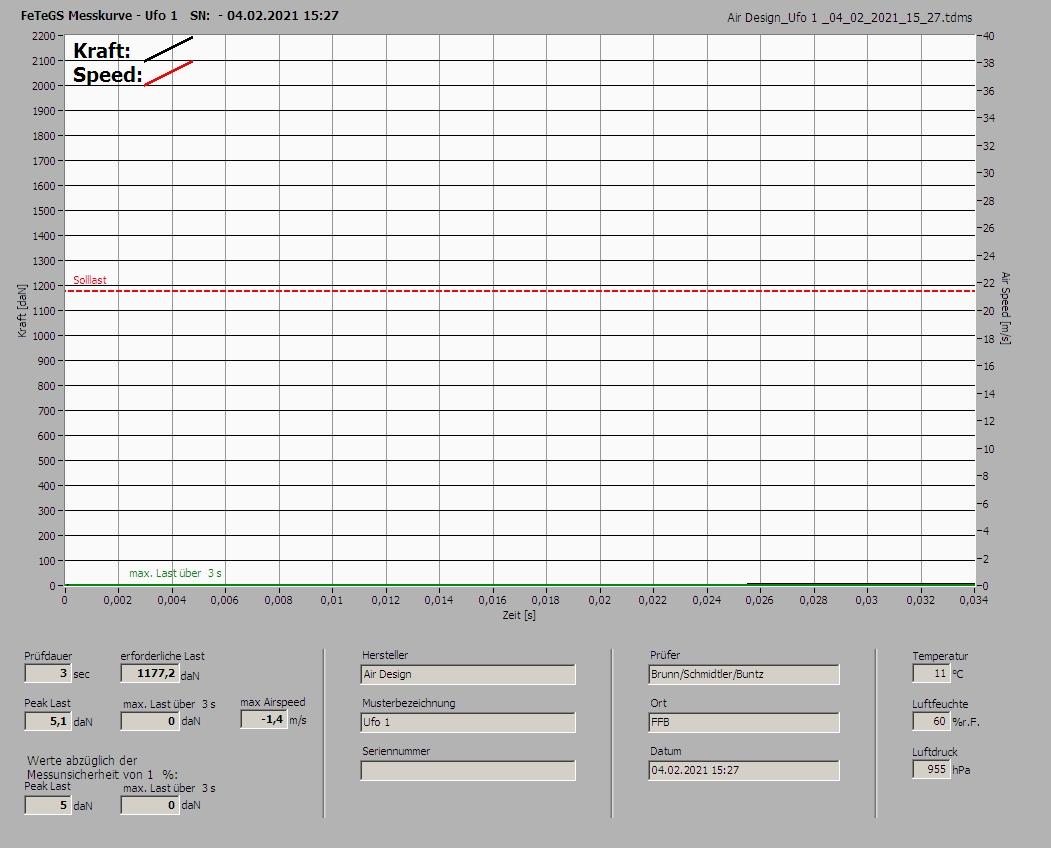Image resolution: width=1051 pixels, height=848 pixels.
Task: Click the Kraft legend black line sample
Action: pos(168,49)
